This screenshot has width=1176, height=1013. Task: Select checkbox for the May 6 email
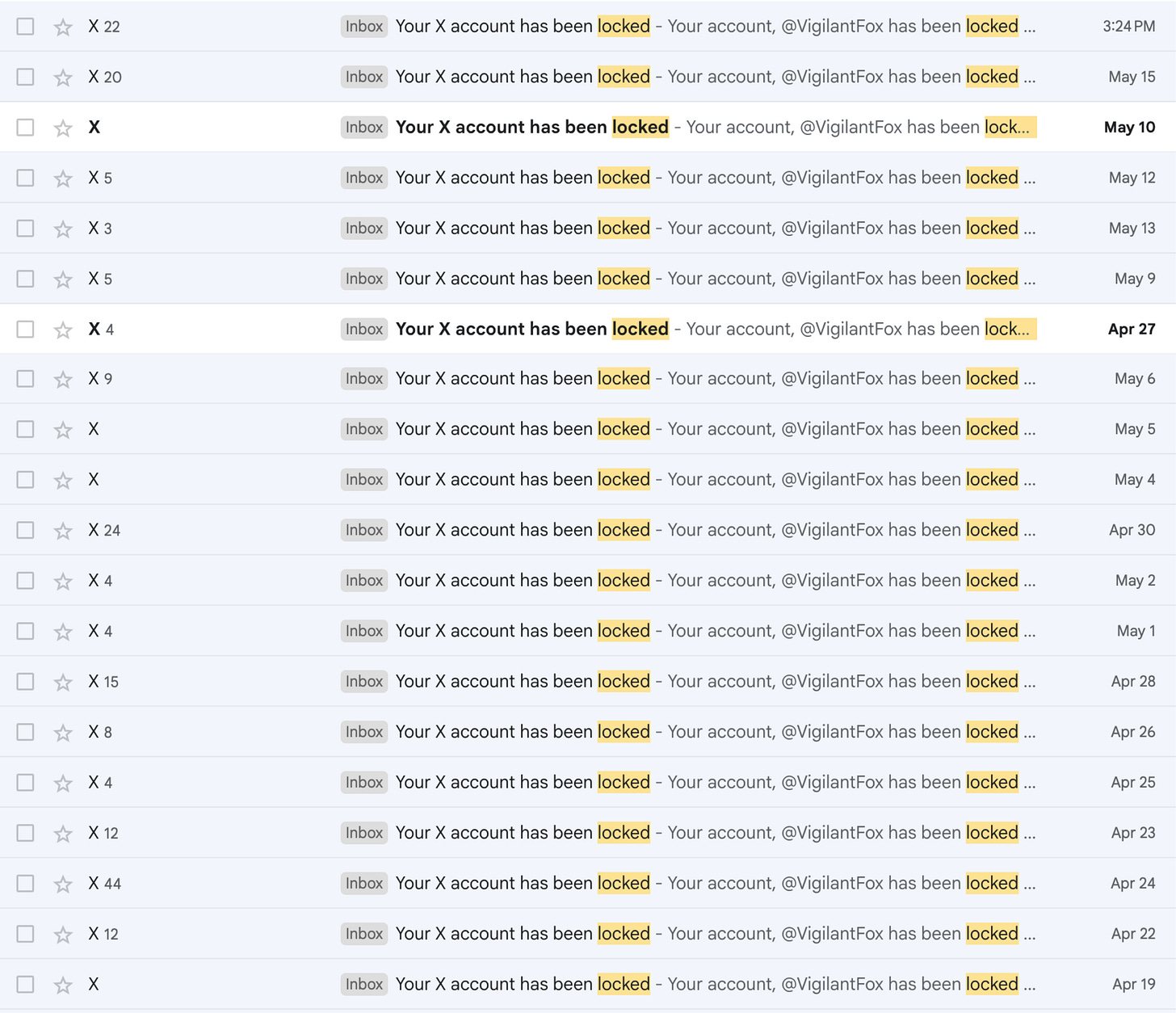(x=26, y=379)
